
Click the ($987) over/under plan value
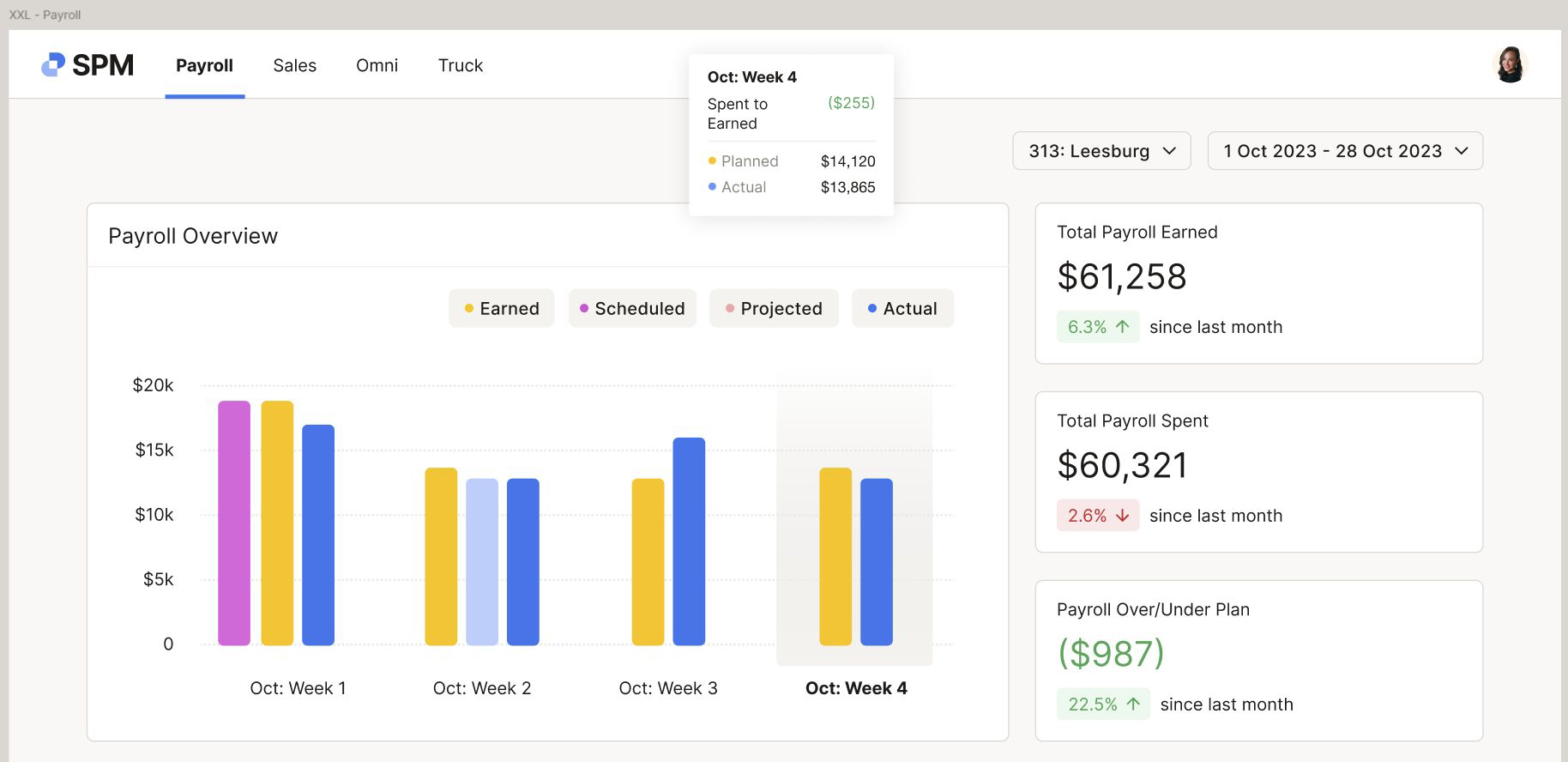[1111, 654]
